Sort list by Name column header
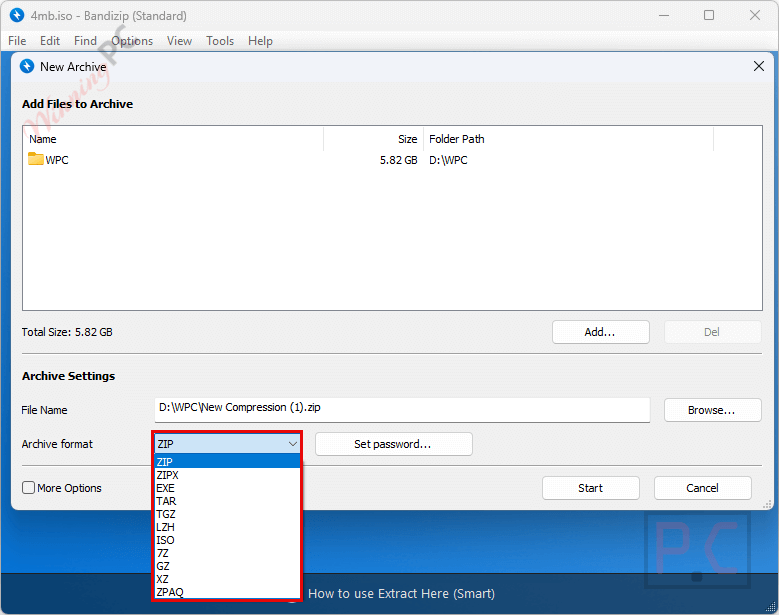 (x=174, y=139)
